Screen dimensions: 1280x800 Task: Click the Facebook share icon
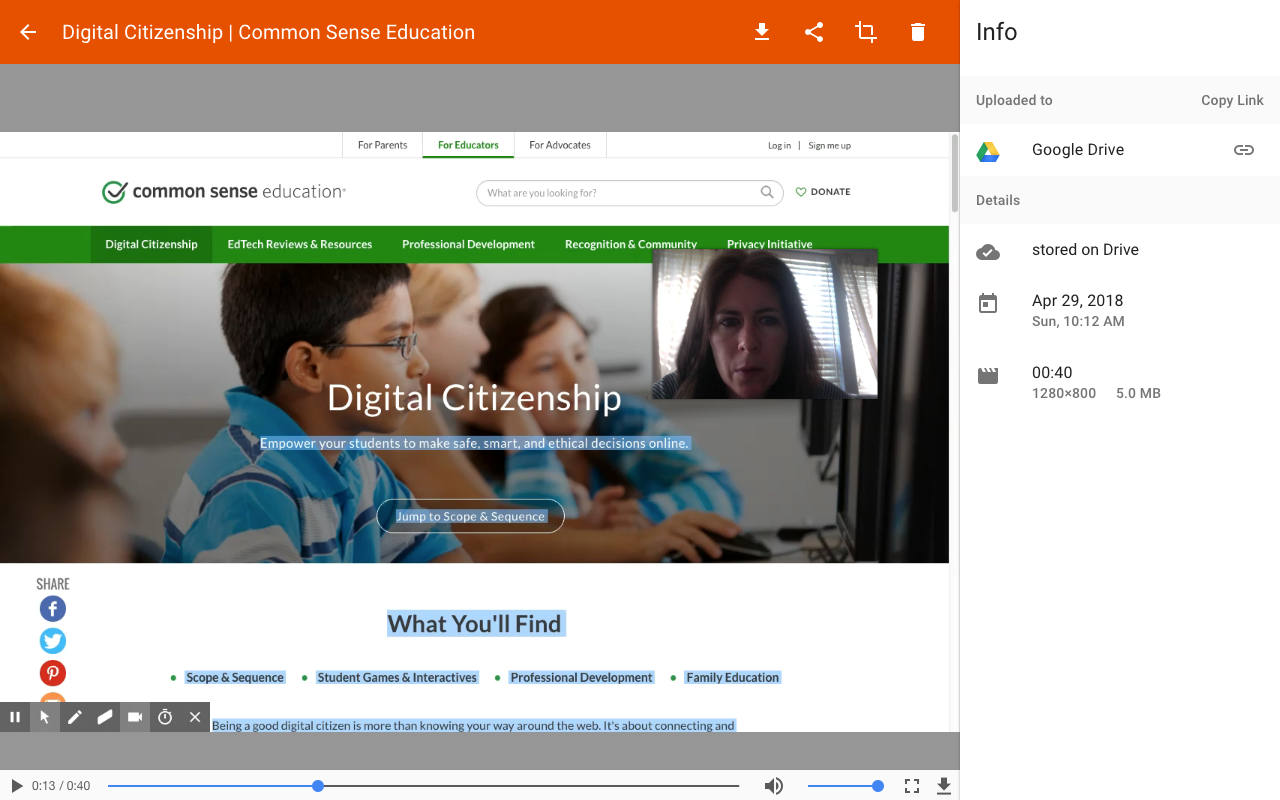point(53,609)
